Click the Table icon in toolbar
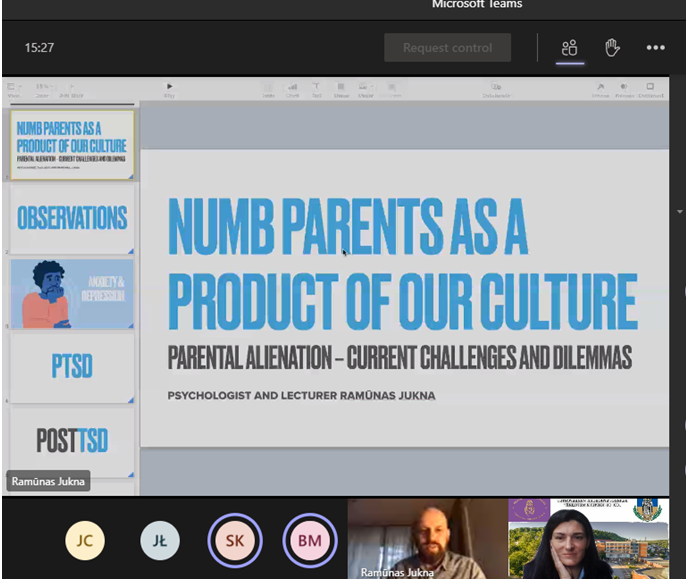686x580 pixels. coord(268,89)
